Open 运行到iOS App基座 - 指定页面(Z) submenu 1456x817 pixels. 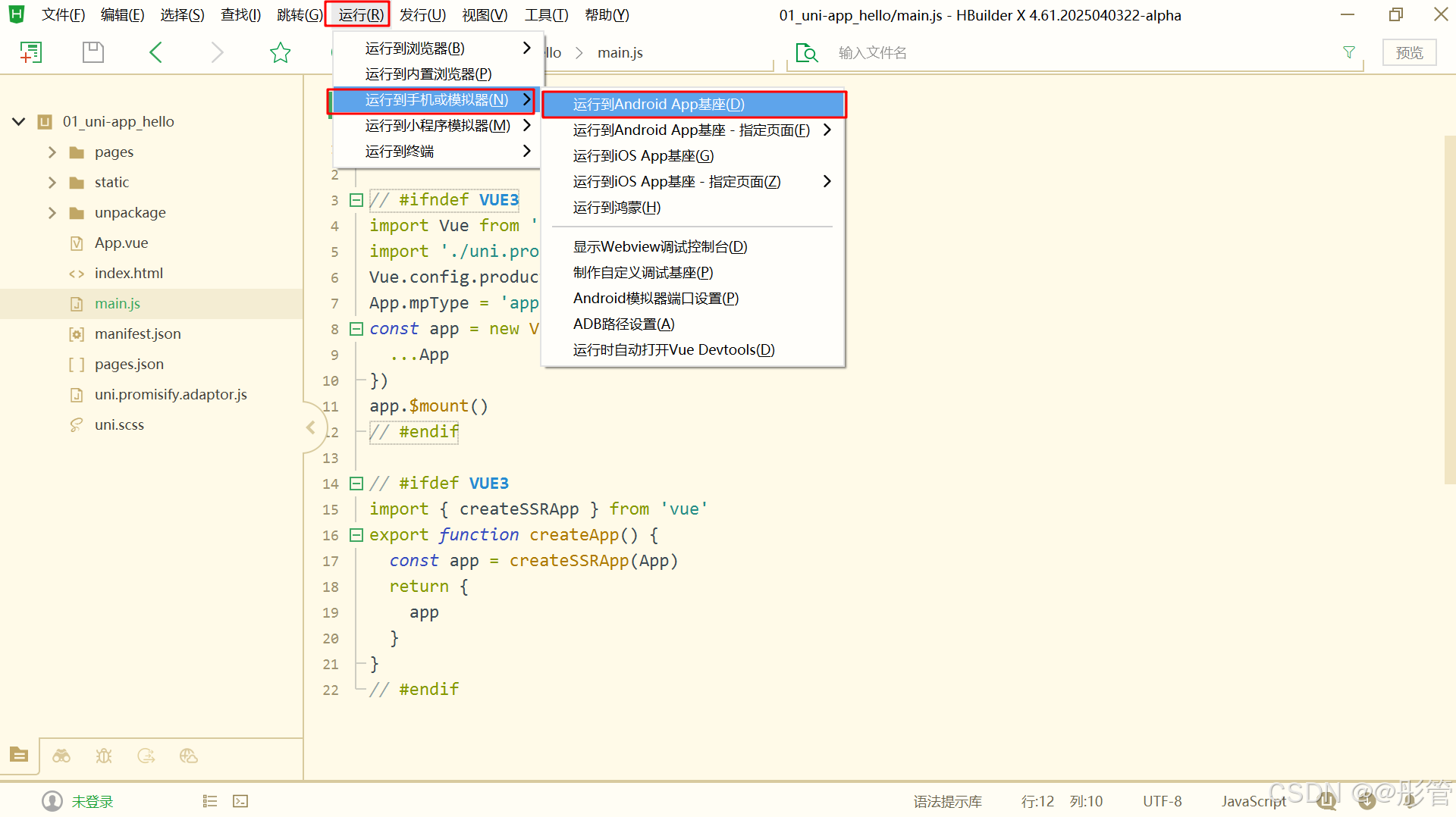pyautogui.click(x=693, y=182)
